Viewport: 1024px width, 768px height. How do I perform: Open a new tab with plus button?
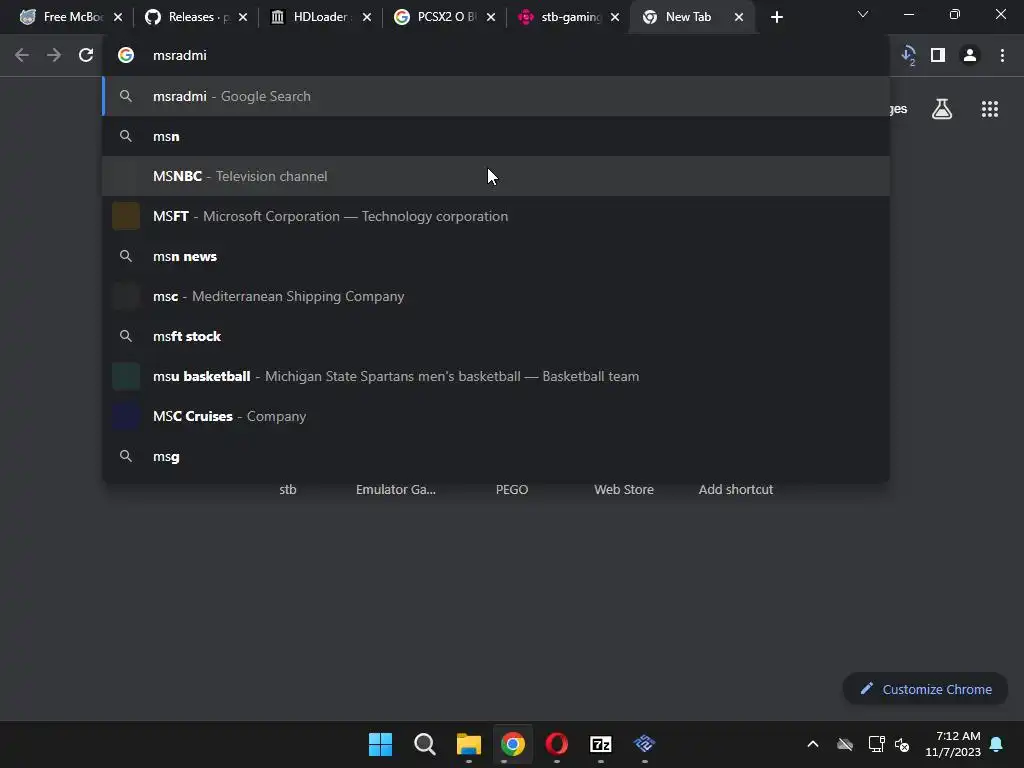776,17
